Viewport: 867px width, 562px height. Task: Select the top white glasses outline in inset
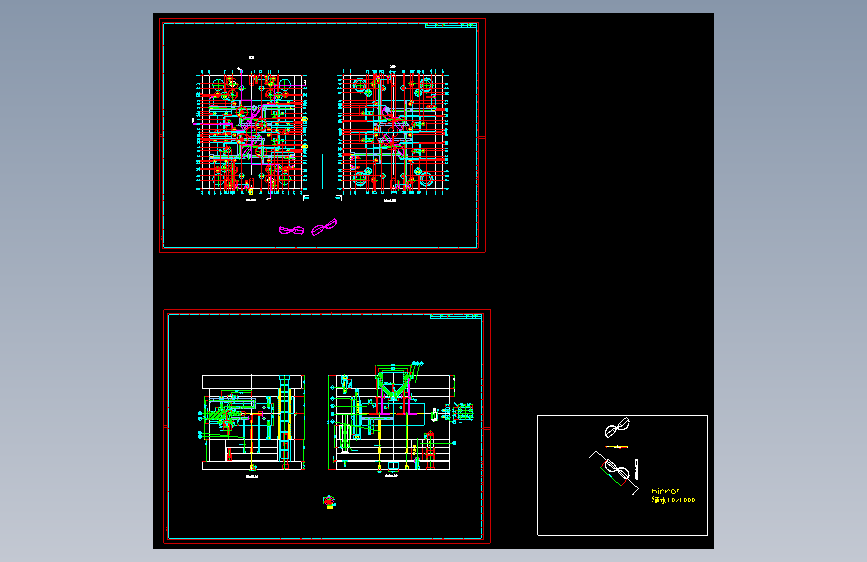(617, 427)
